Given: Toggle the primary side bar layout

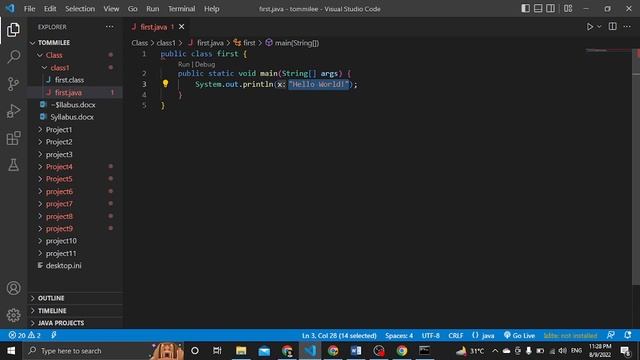Looking at the screenshot, I should [526, 9].
